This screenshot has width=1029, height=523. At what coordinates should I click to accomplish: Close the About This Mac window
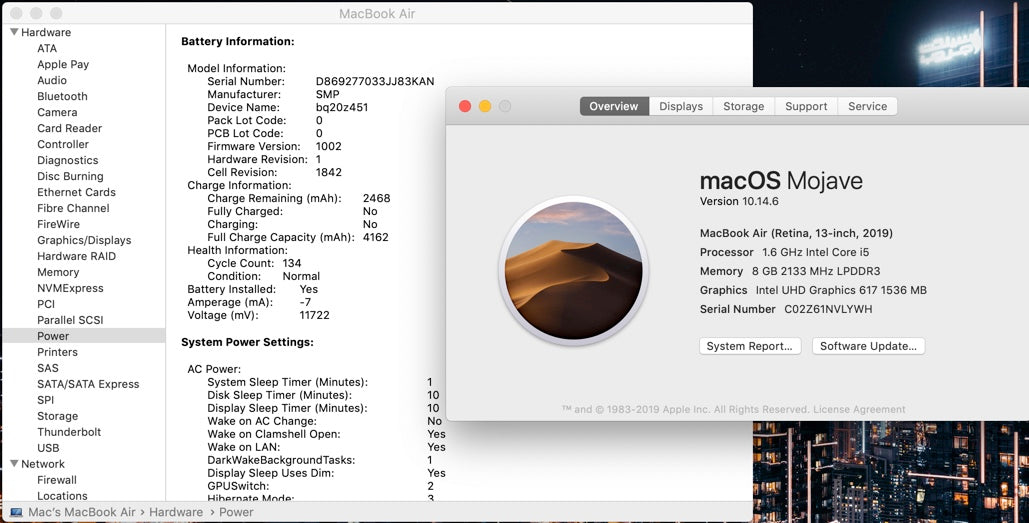click(x=465, y=106)
